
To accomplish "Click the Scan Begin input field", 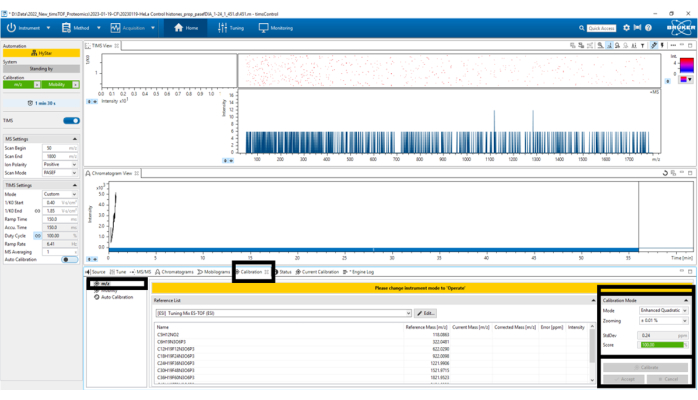I will [x=60, y=148].
